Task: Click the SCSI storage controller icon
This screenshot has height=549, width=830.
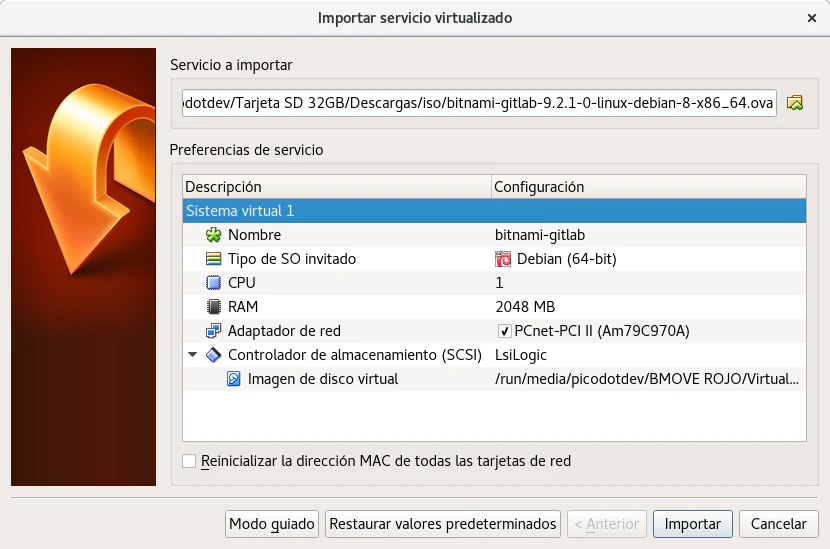Action: (213, 355)
